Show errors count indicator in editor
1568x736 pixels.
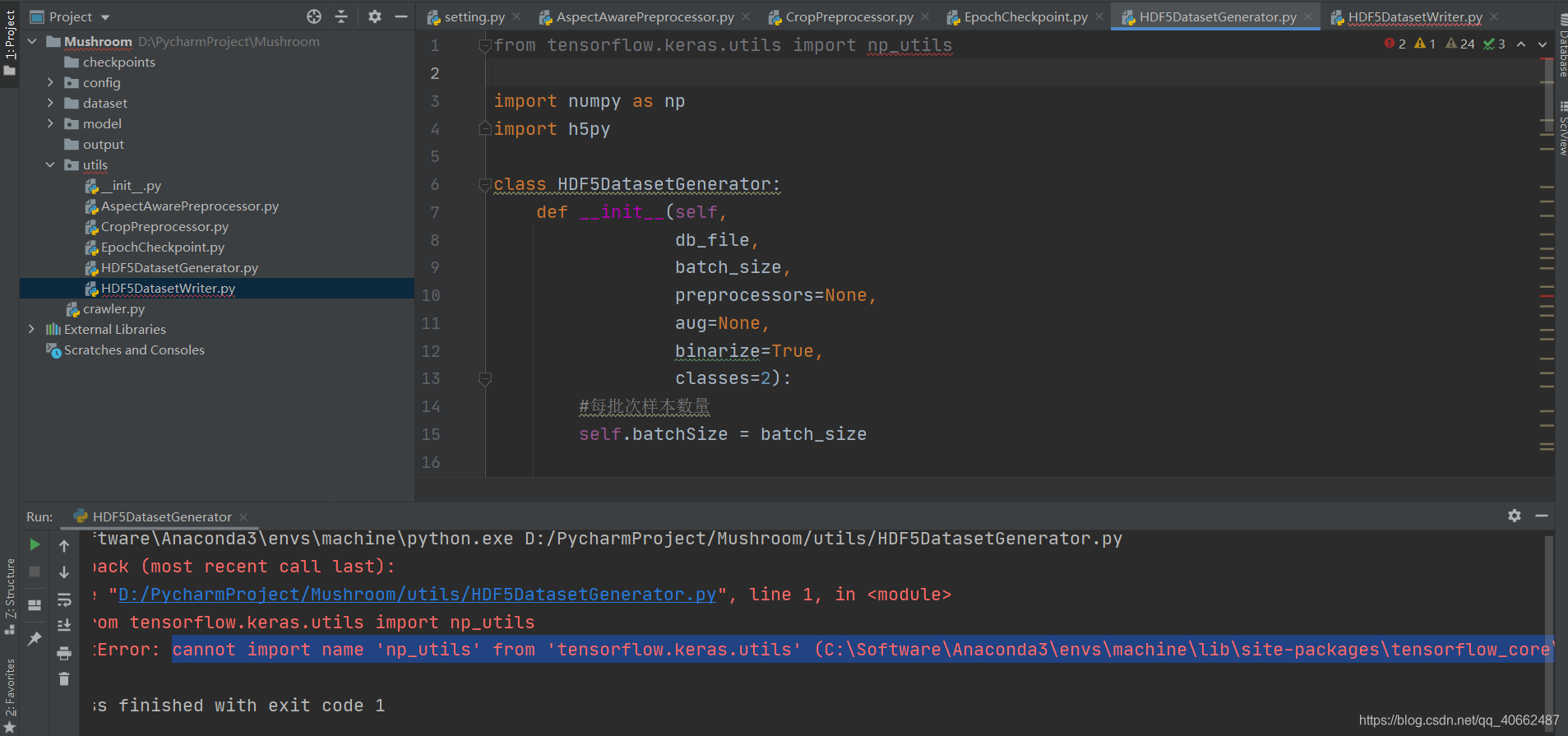(1395, 44)
